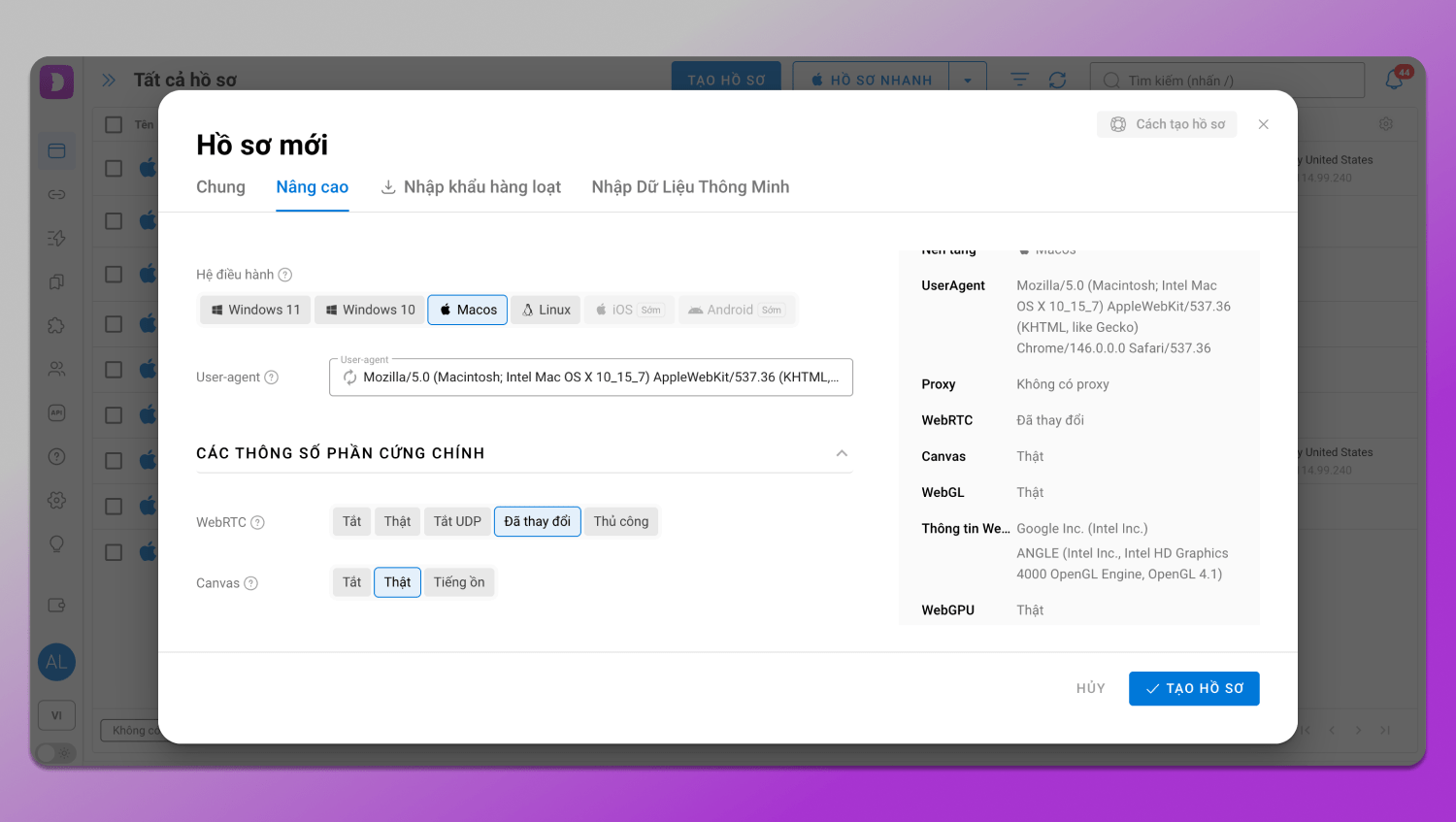
Task: Click the help icon beside WebRTC label
Action: coord(257,522)
